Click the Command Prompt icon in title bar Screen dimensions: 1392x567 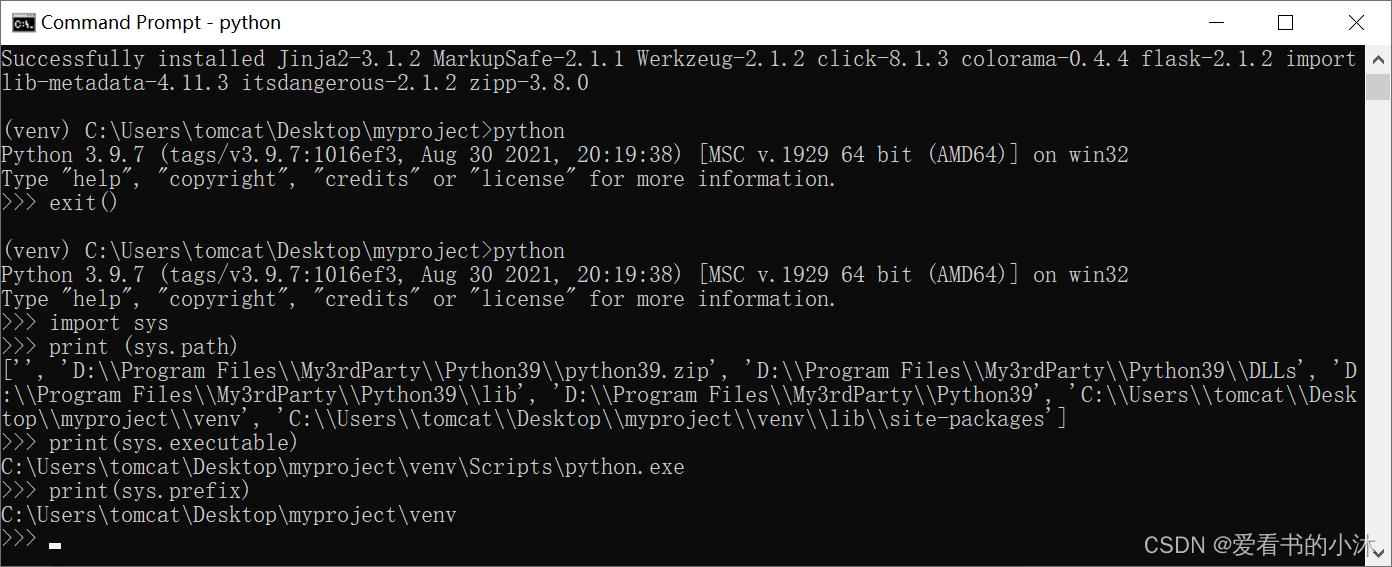(x=22, y=22)
